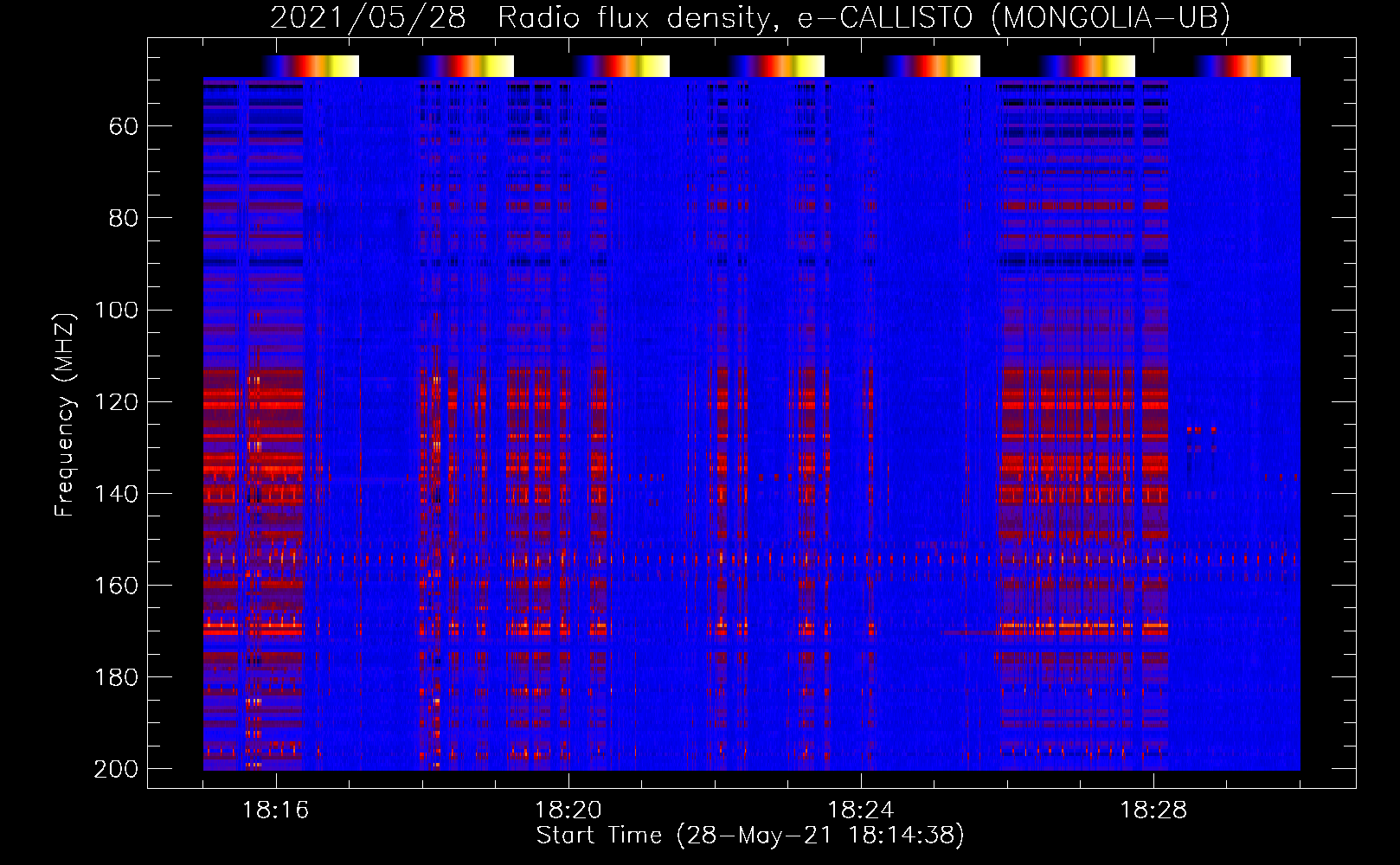
Task: Click the leftmost color scale bar above the spectrogram
Action: (x=311, y=66)
